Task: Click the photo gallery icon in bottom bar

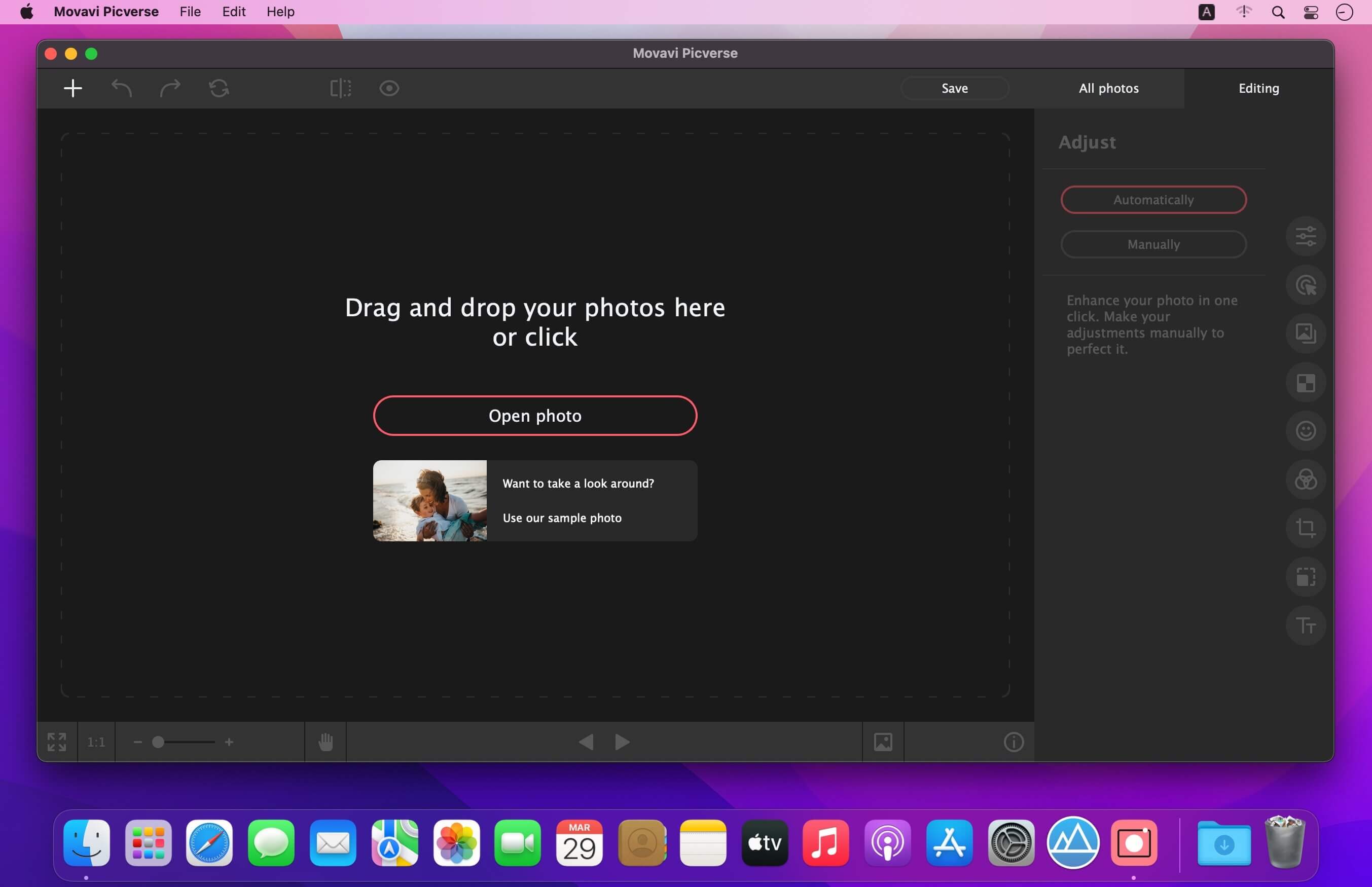Action: tap(883, 742)
